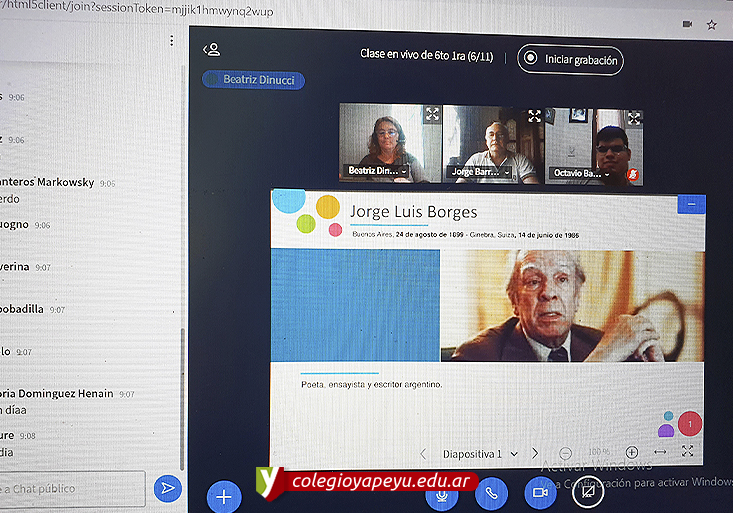
Task: Zoom out of the presentation
Action: tap(566, 453)
